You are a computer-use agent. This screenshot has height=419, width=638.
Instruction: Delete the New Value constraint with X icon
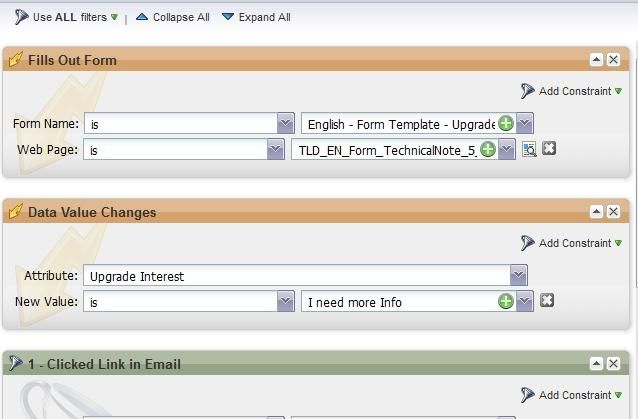pyautogui.click(x=547, y=300)
